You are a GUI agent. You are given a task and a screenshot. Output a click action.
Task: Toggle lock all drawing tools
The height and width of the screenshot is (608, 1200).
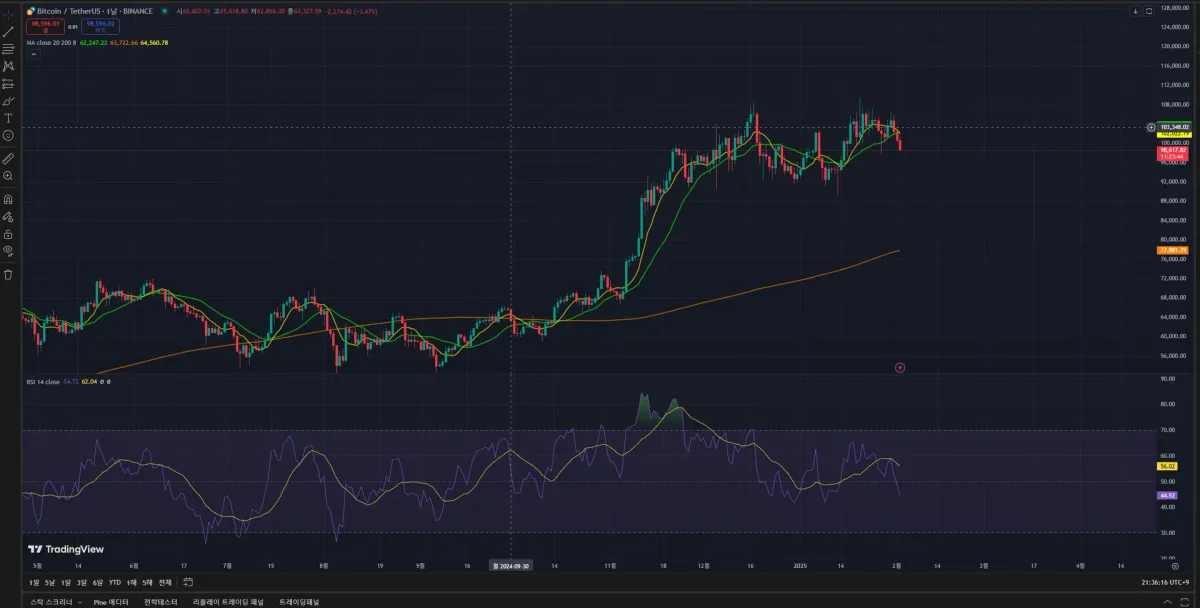8,233
